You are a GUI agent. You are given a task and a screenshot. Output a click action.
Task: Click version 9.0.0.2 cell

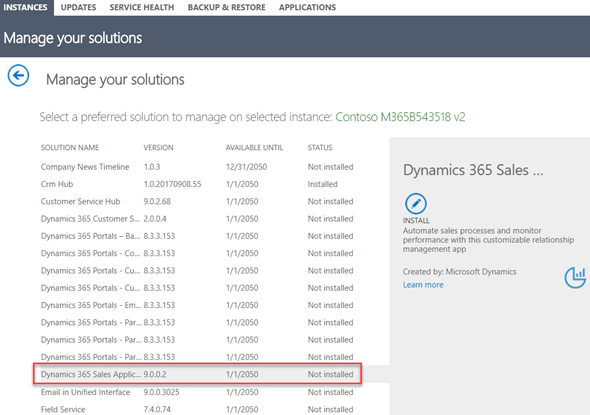click(155, 374)
